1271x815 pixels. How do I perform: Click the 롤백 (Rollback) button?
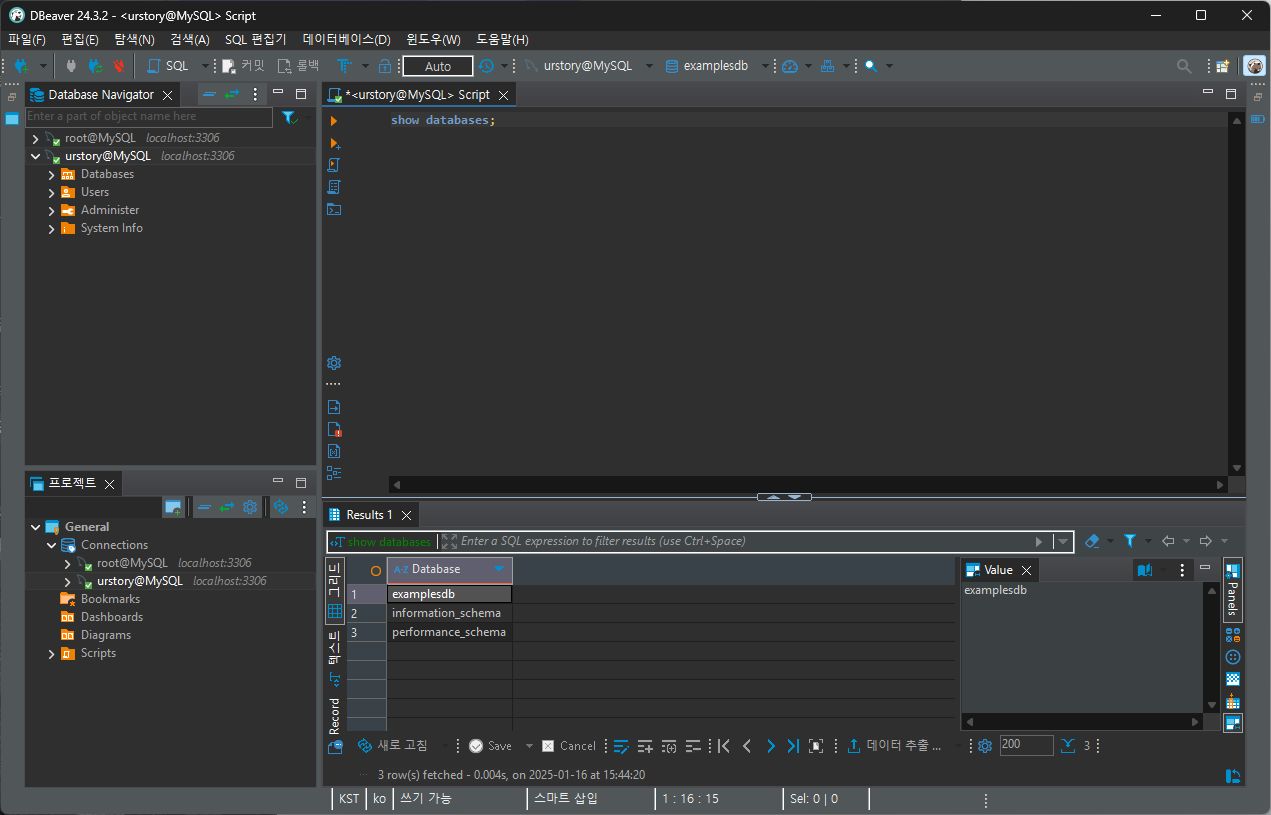point(298,66)
